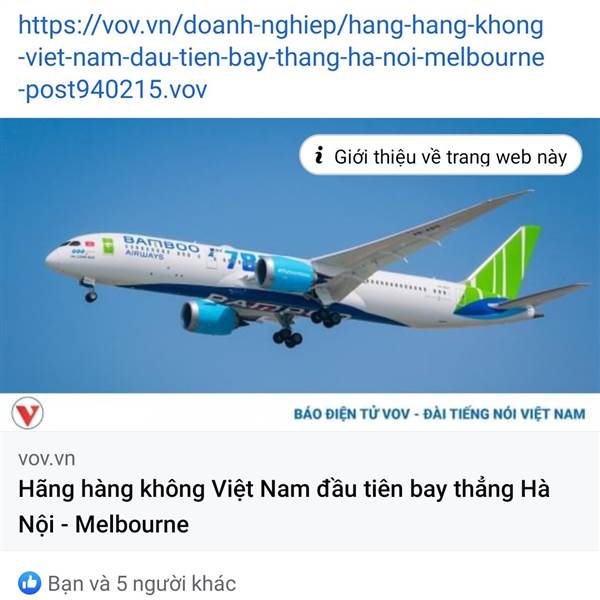Click the landing gear in the preview photo
The height and width of the screenshot is (600, 600).
[x=287, y=337]
